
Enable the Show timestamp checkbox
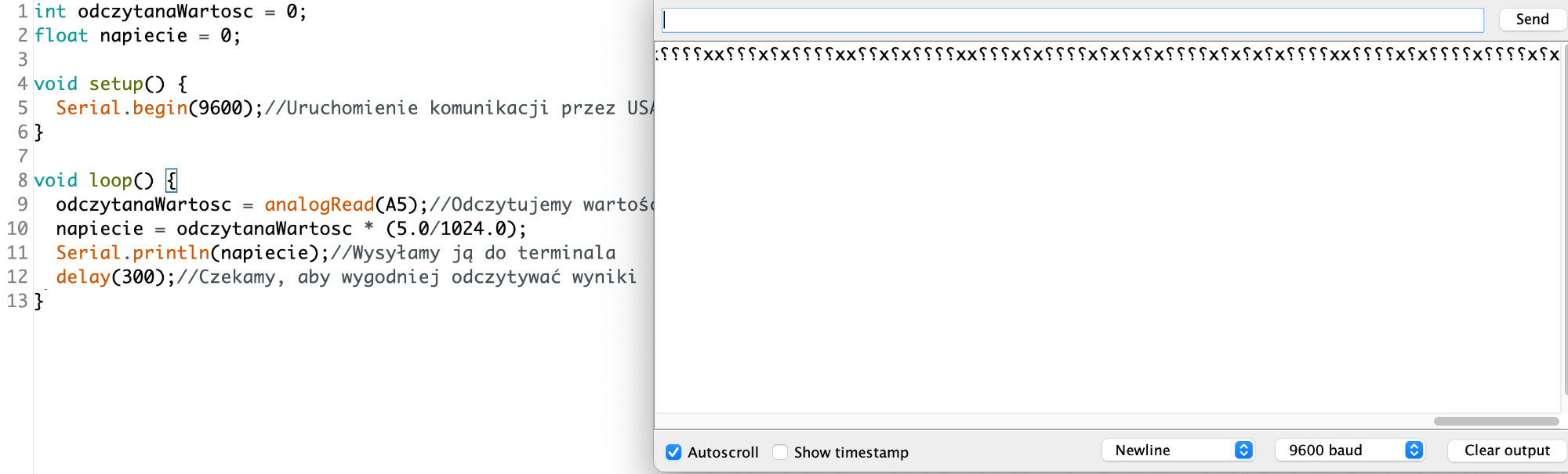(x=780, y=452)
